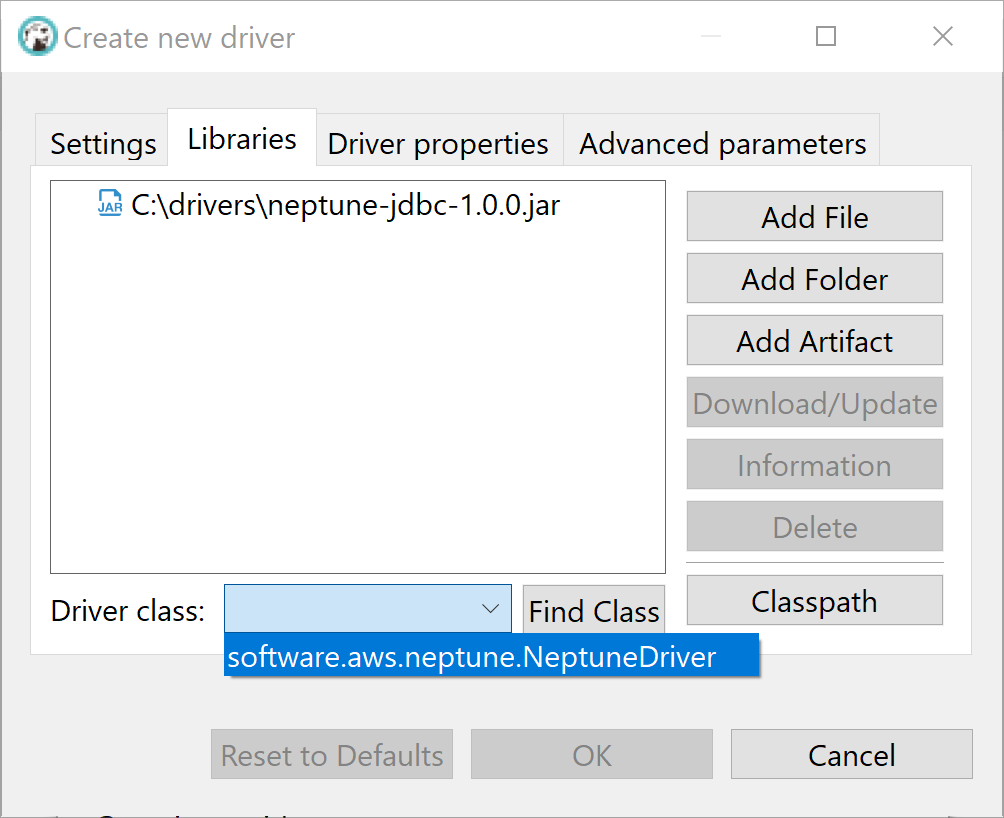The image size is (1004, 818).
Task: Click the JAR file icon for neptune-jdbc
Action: (x=109, y=203)
